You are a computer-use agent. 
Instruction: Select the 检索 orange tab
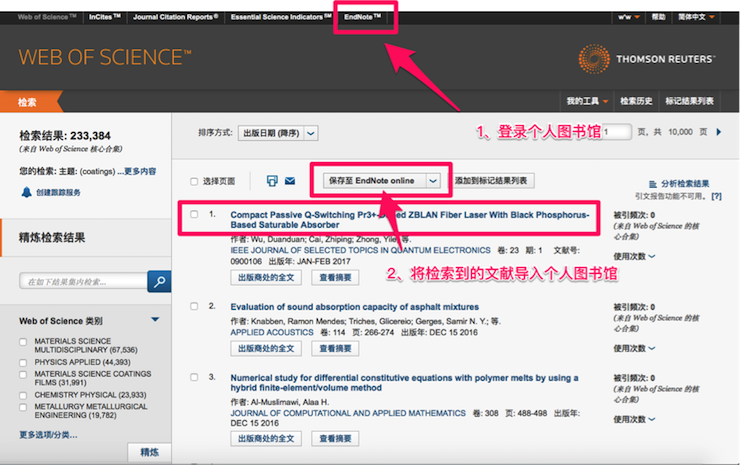click(29, 101)
